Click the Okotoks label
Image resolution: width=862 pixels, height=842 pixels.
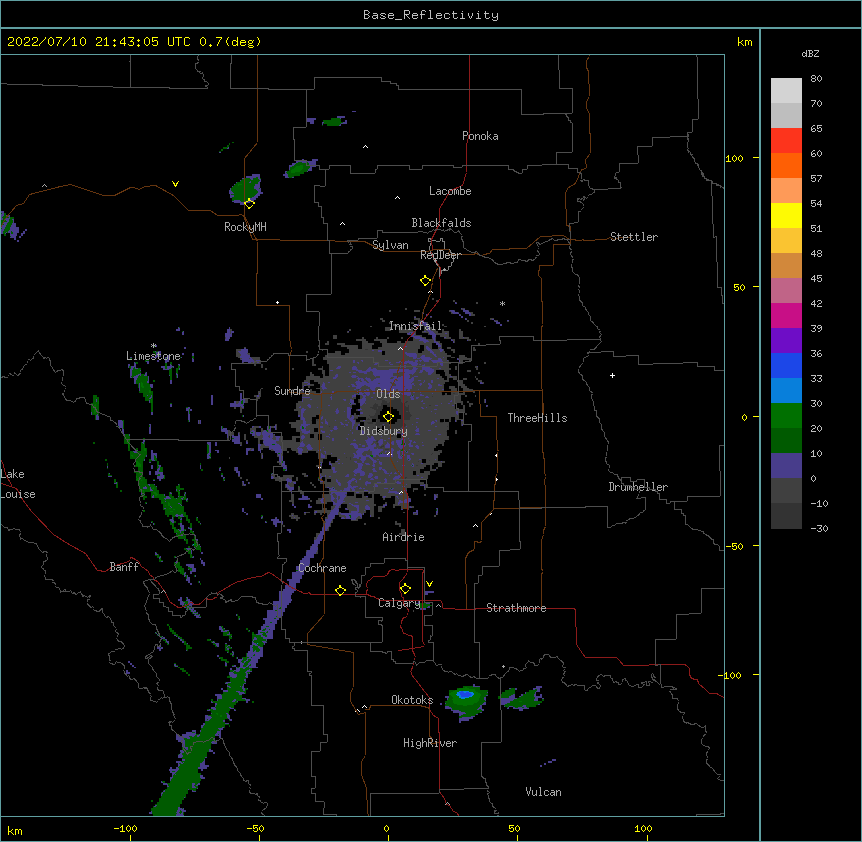(412, 700)
